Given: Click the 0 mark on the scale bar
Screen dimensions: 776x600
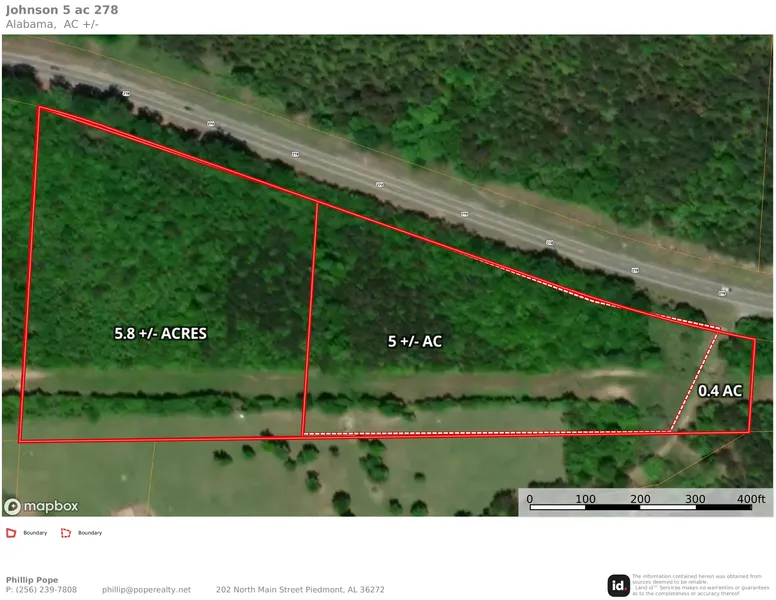Looking at the screenshot, I should coord(529,499).
